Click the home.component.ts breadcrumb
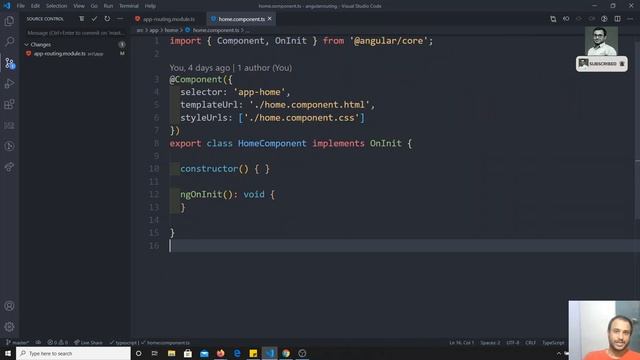 [x=216, y=30]
